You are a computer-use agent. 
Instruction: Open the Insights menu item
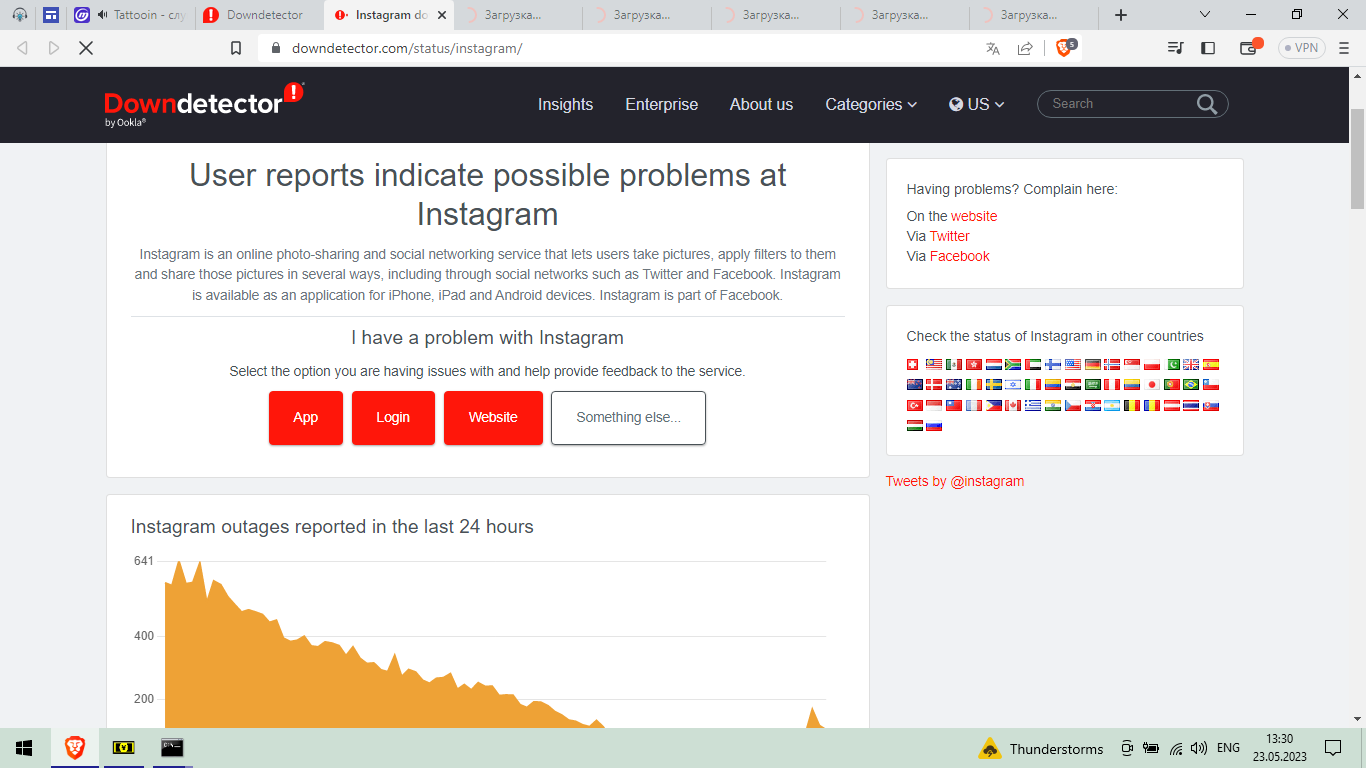pos(565,105)
